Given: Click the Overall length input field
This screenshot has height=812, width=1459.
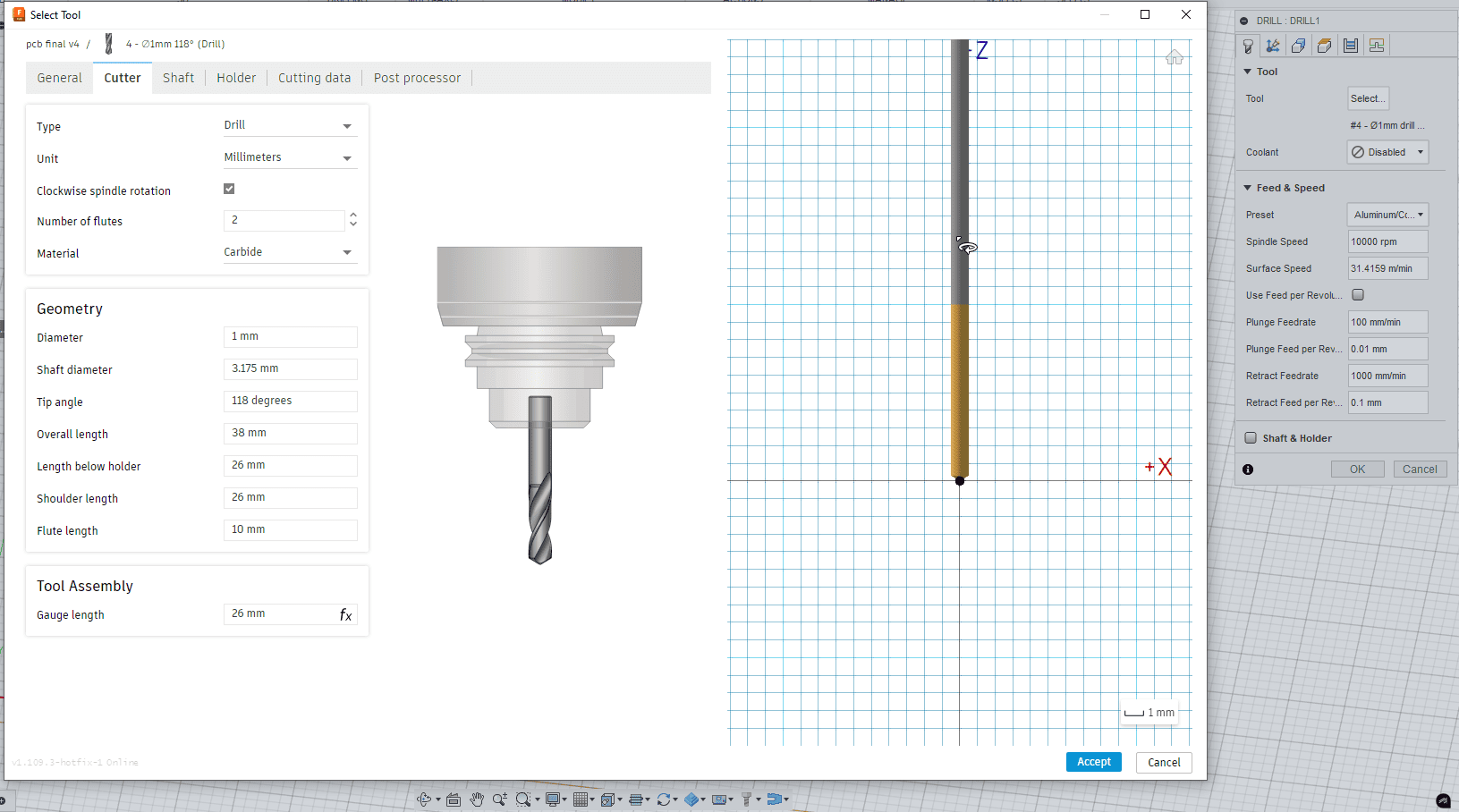Looking at the screenshot, I should (290, 433).
